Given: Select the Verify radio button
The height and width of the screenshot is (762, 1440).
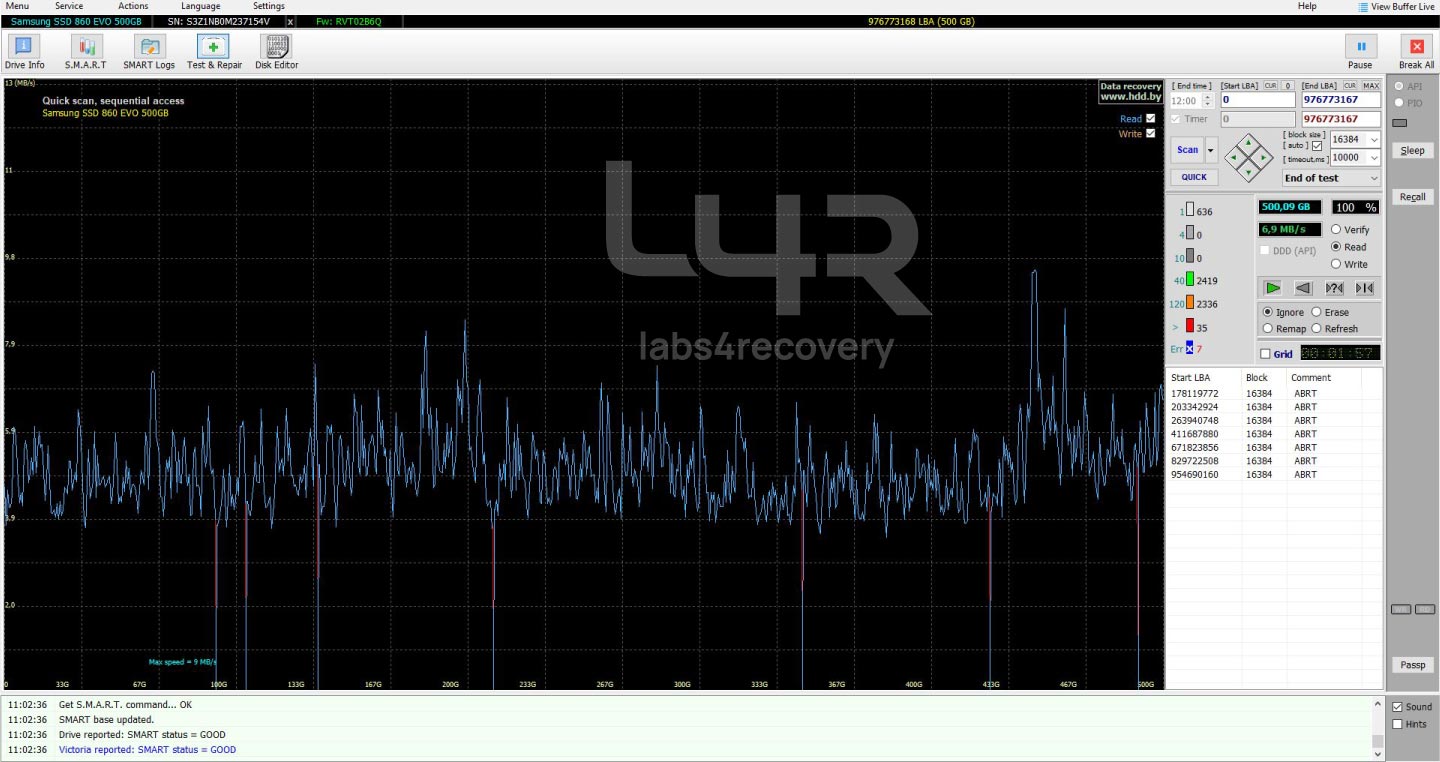Looking at the screenshot, I should click(1336, 229).
